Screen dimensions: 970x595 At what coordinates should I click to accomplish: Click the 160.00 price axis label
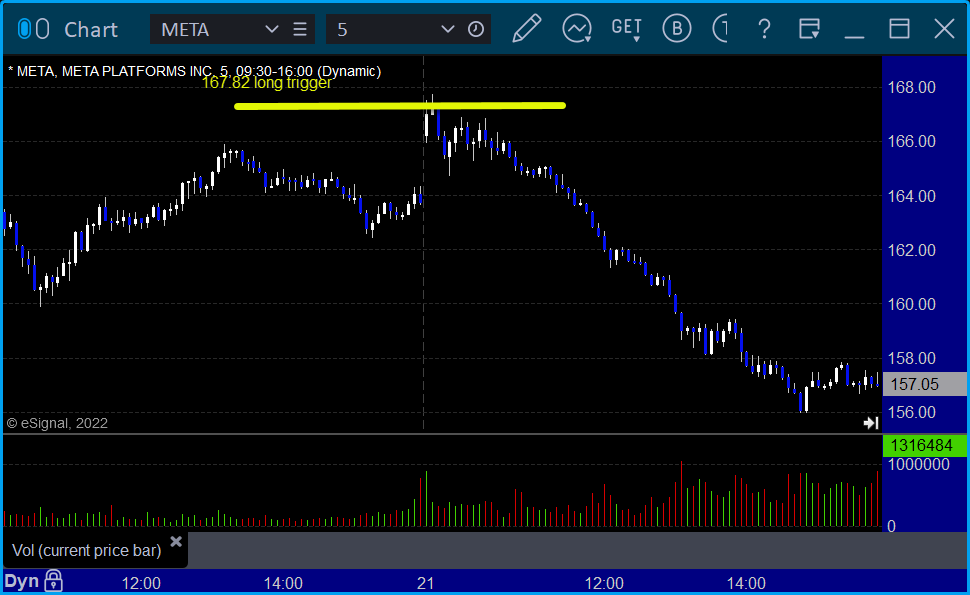[911, 304]
